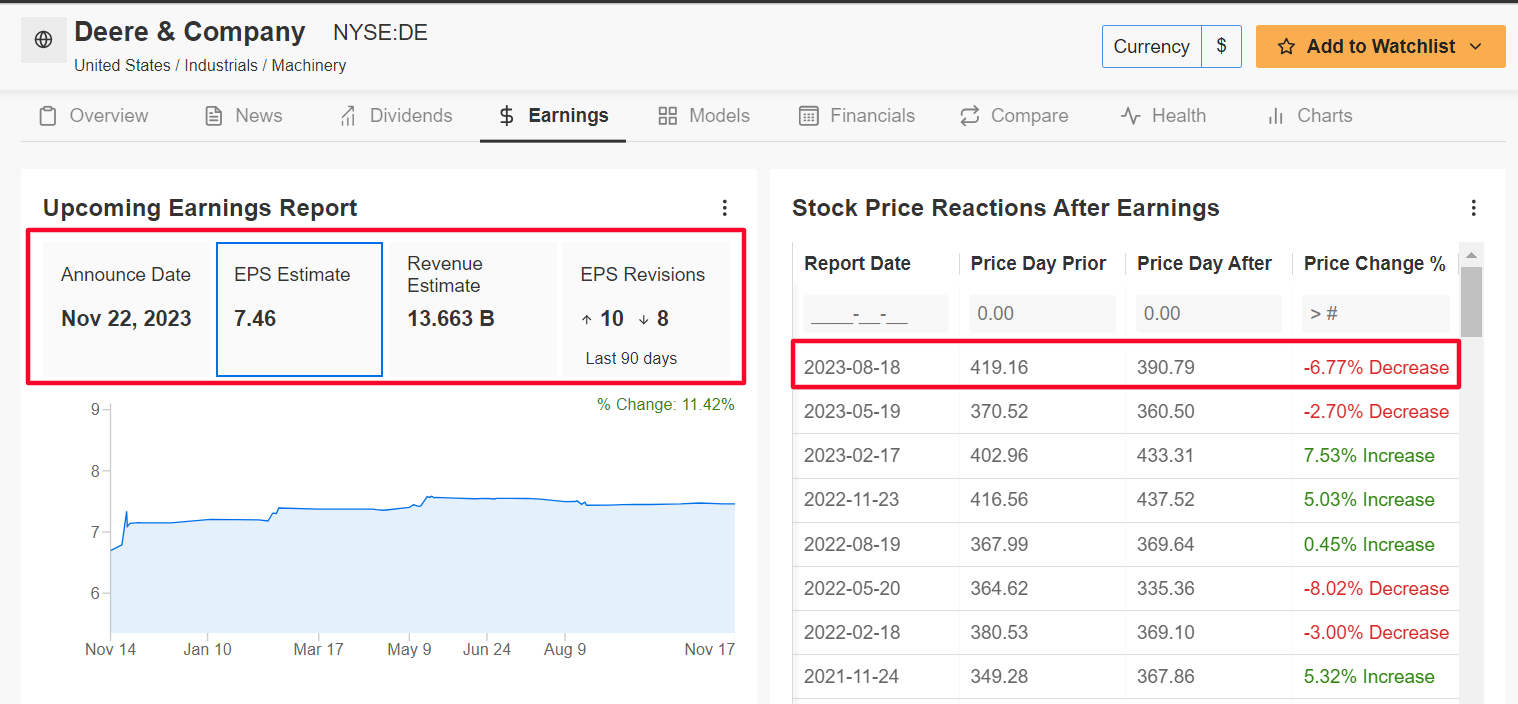Click the 2022-05-20 report date cell

[x=852, y=589]
